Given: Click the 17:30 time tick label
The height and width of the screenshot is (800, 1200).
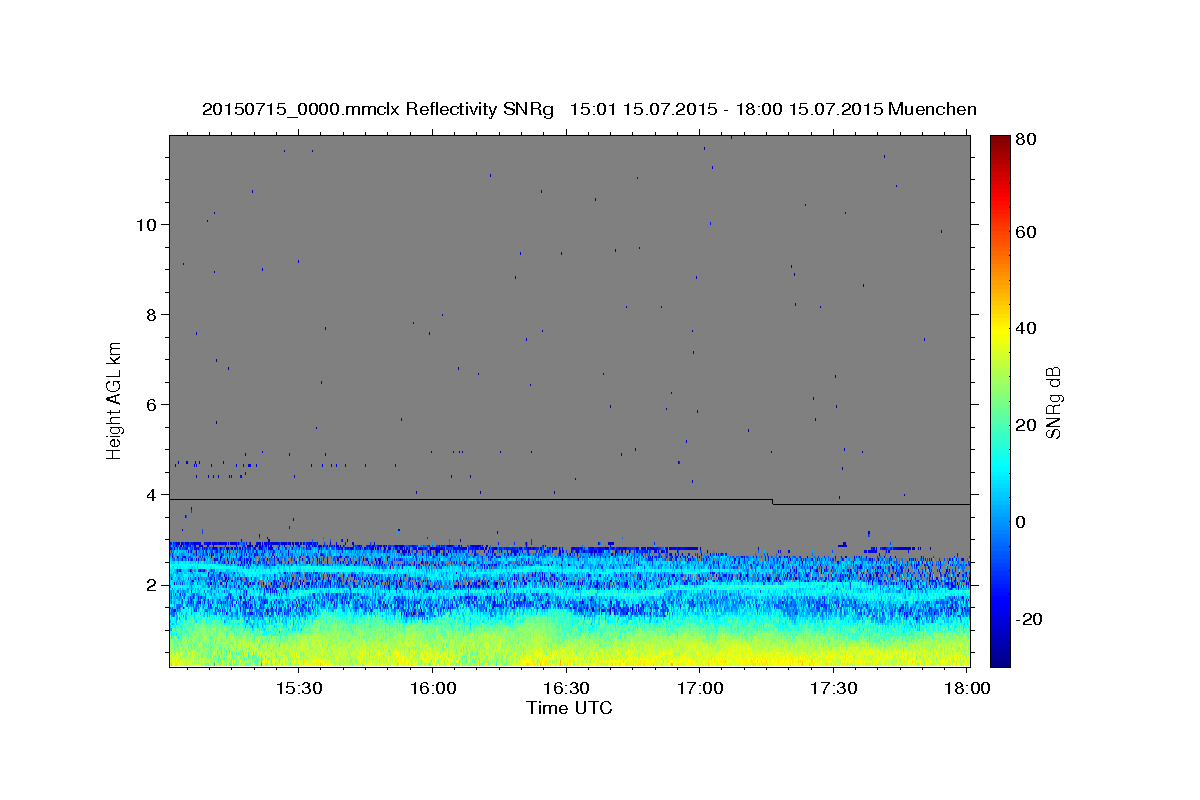Looking at the screenshot, I should pos(833,689).
